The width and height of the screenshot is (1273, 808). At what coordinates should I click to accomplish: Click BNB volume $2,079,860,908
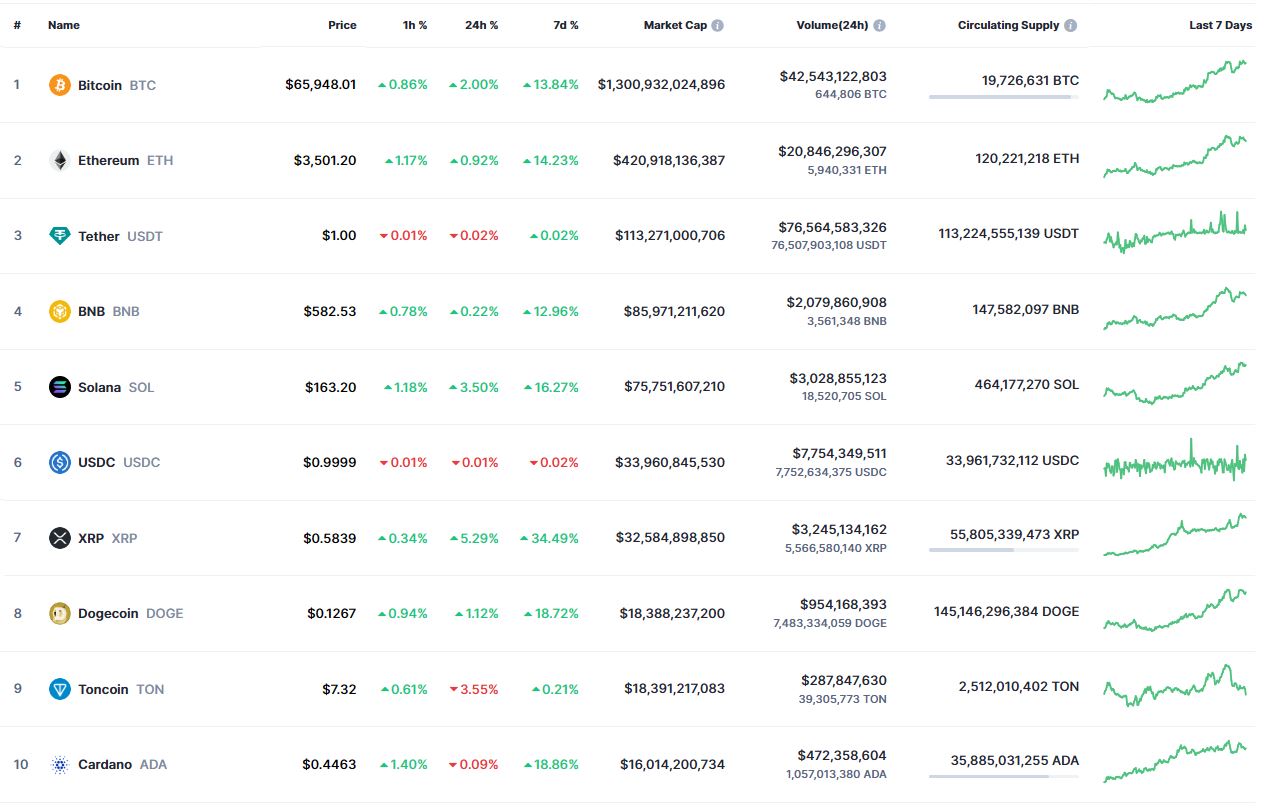(836, 302)
